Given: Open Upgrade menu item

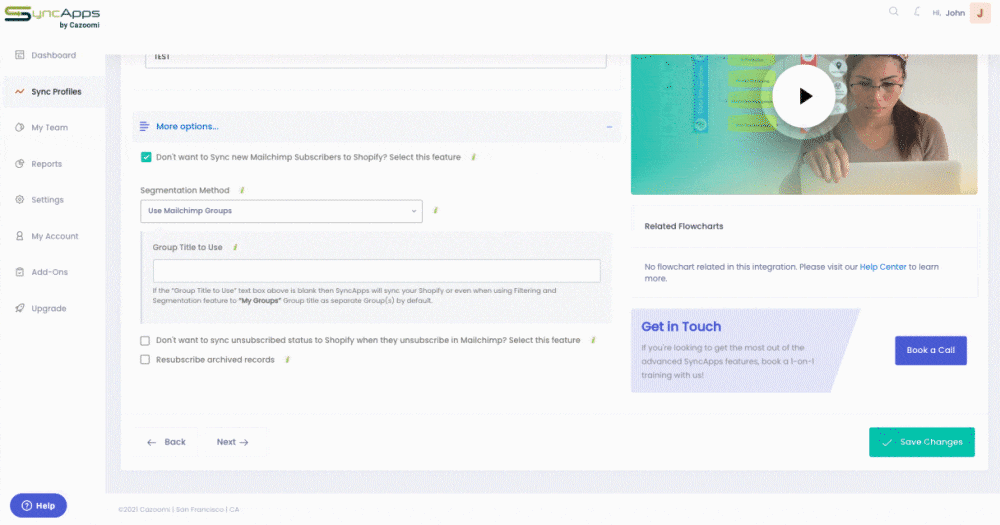Looking at the screenshot, I should (48, 308).
